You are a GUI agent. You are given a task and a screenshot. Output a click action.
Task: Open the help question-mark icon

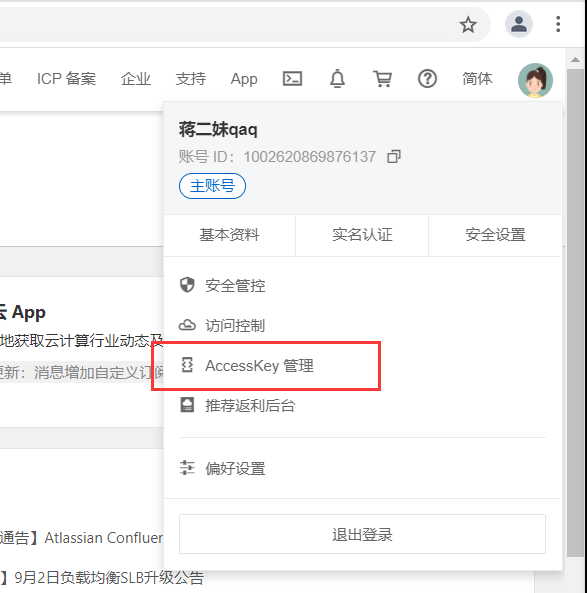[x=427, y=79]
